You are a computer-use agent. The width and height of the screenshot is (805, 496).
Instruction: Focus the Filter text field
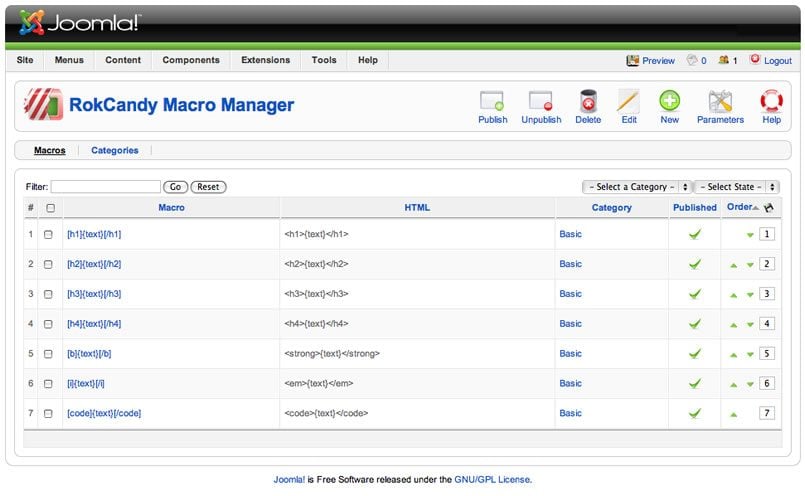pos(106,187)
